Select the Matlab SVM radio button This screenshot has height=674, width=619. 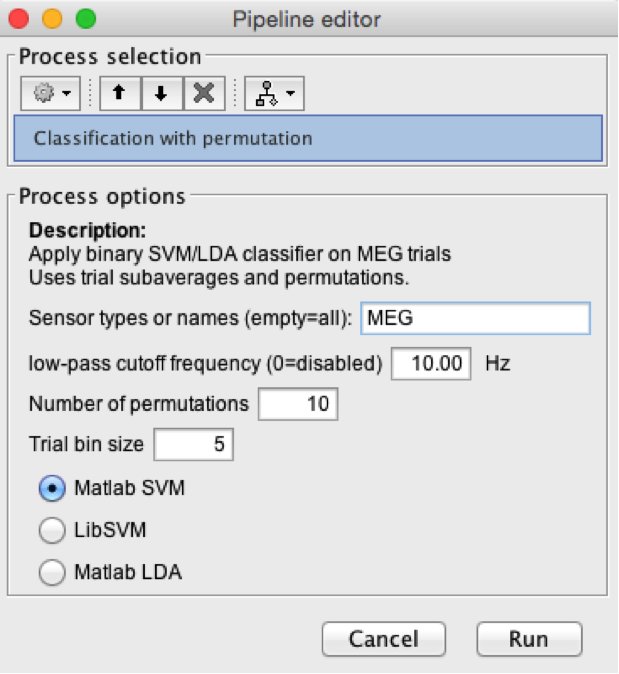point(50,489)
